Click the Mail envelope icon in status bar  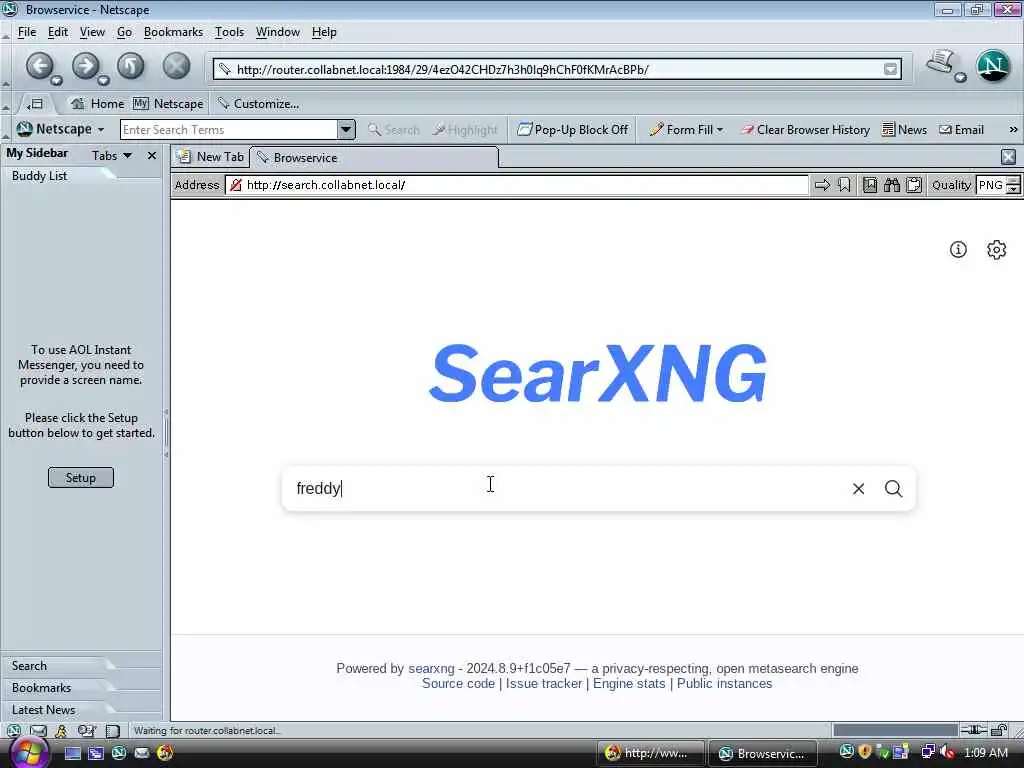pos(38,731)
